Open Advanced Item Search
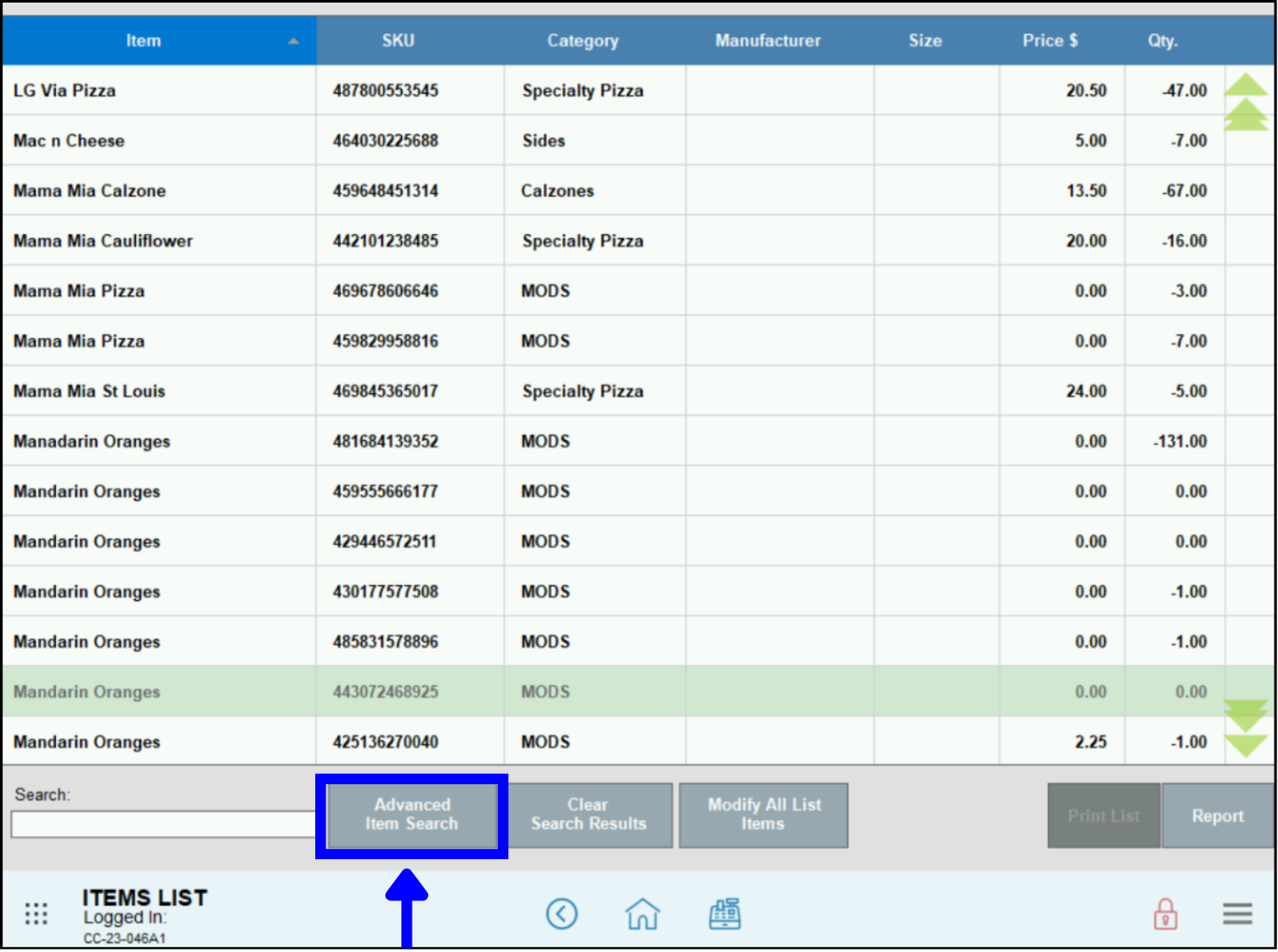Screen dimensions: 1278x952 412,815
